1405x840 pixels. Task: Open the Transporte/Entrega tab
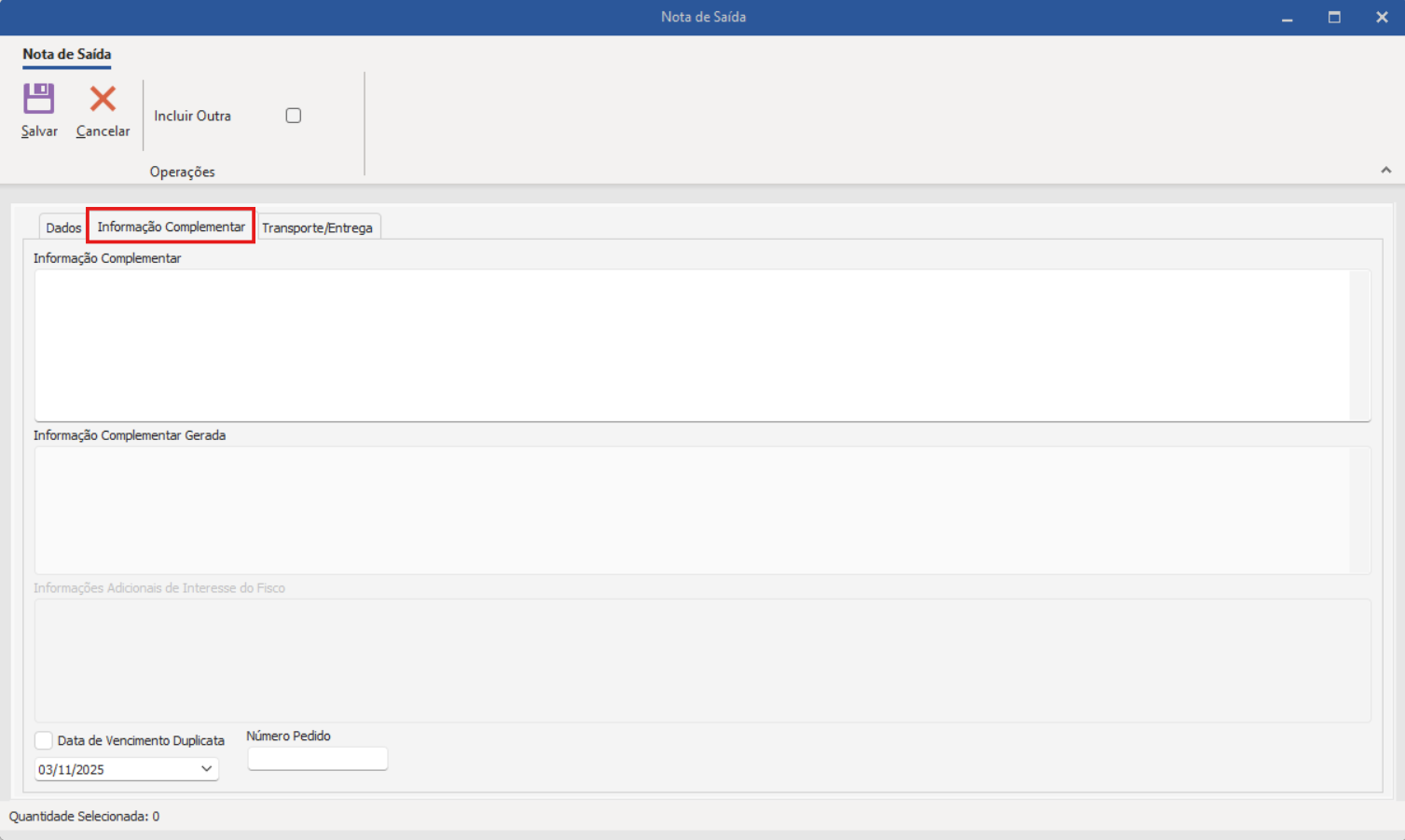click(x=317, y=227)
